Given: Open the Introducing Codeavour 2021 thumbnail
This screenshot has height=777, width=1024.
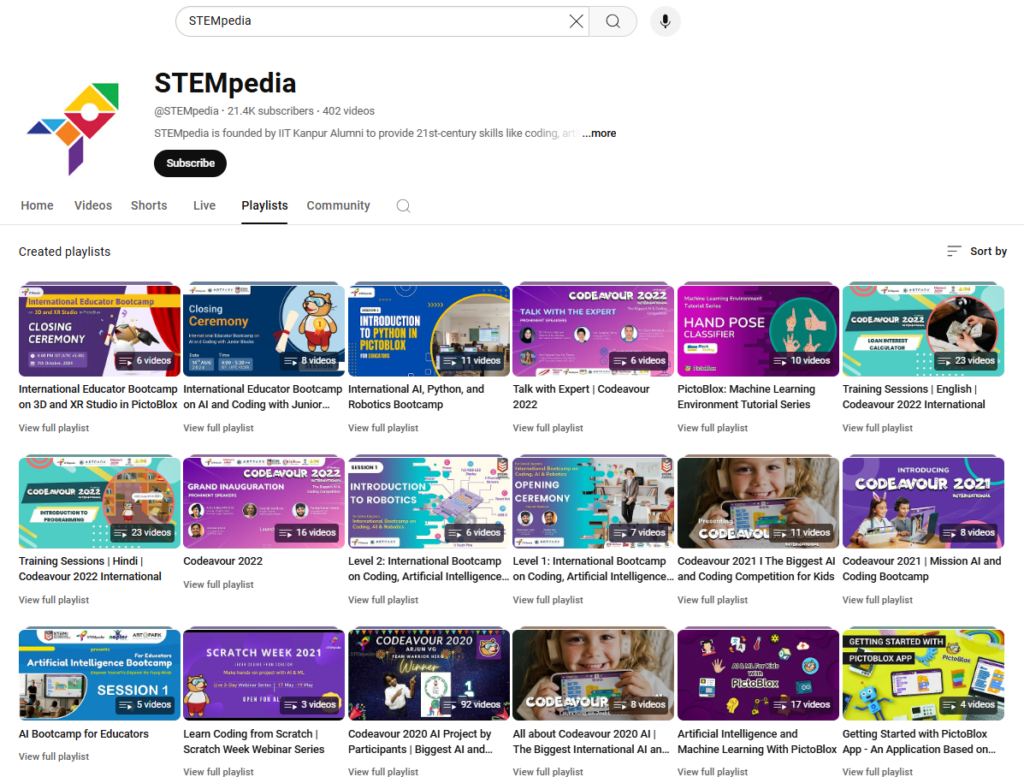Looking at the screenshot, I should (923, 503).
